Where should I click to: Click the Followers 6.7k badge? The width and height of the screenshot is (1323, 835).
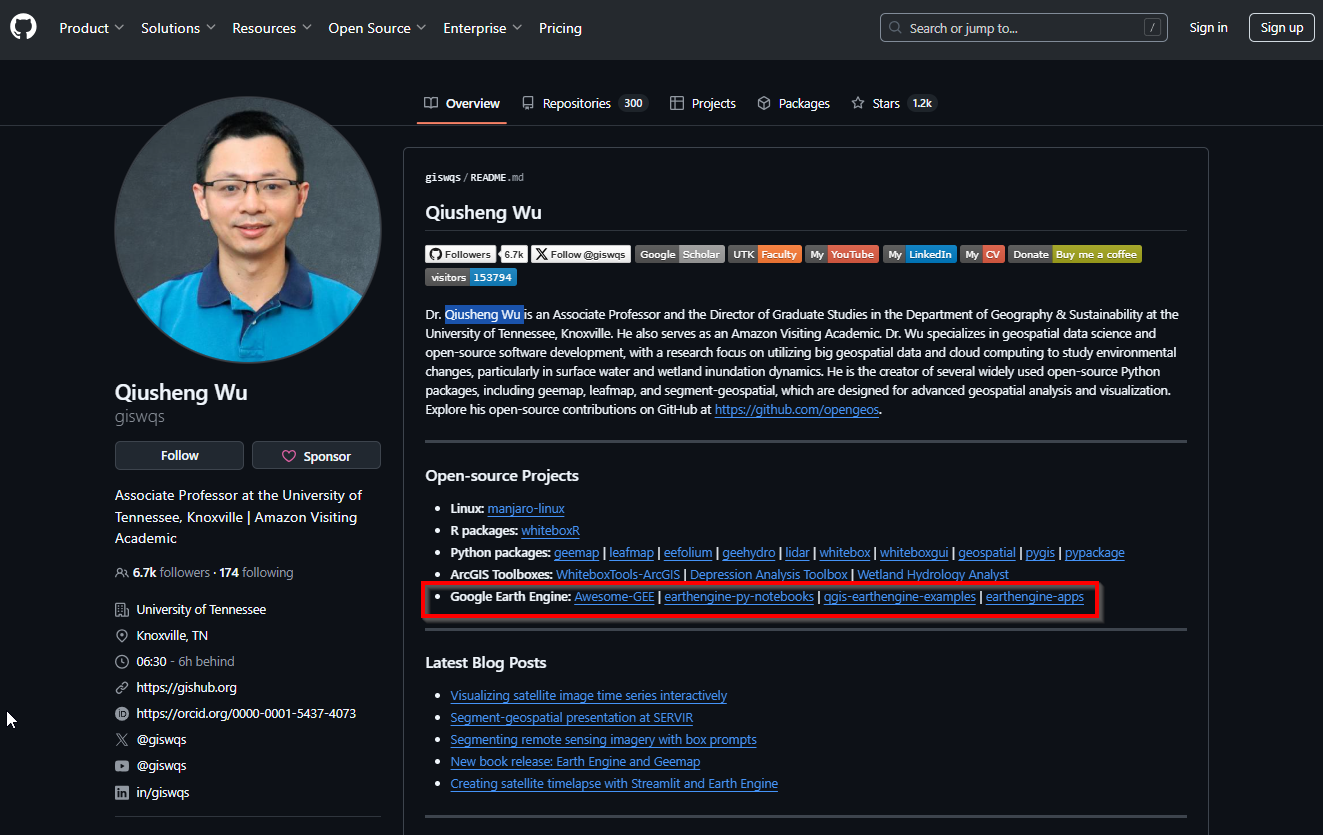[476, 254]
